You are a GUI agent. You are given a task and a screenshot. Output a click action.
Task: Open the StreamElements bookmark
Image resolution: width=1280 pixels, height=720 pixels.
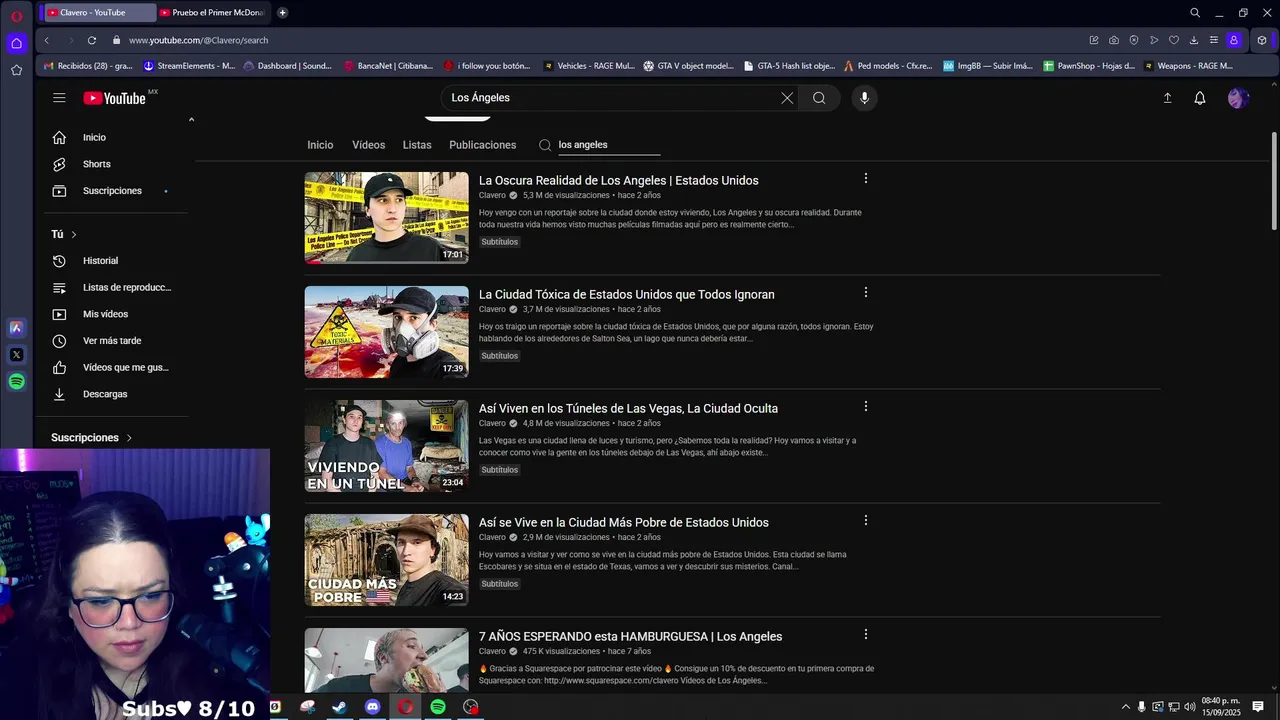(189, 66)
